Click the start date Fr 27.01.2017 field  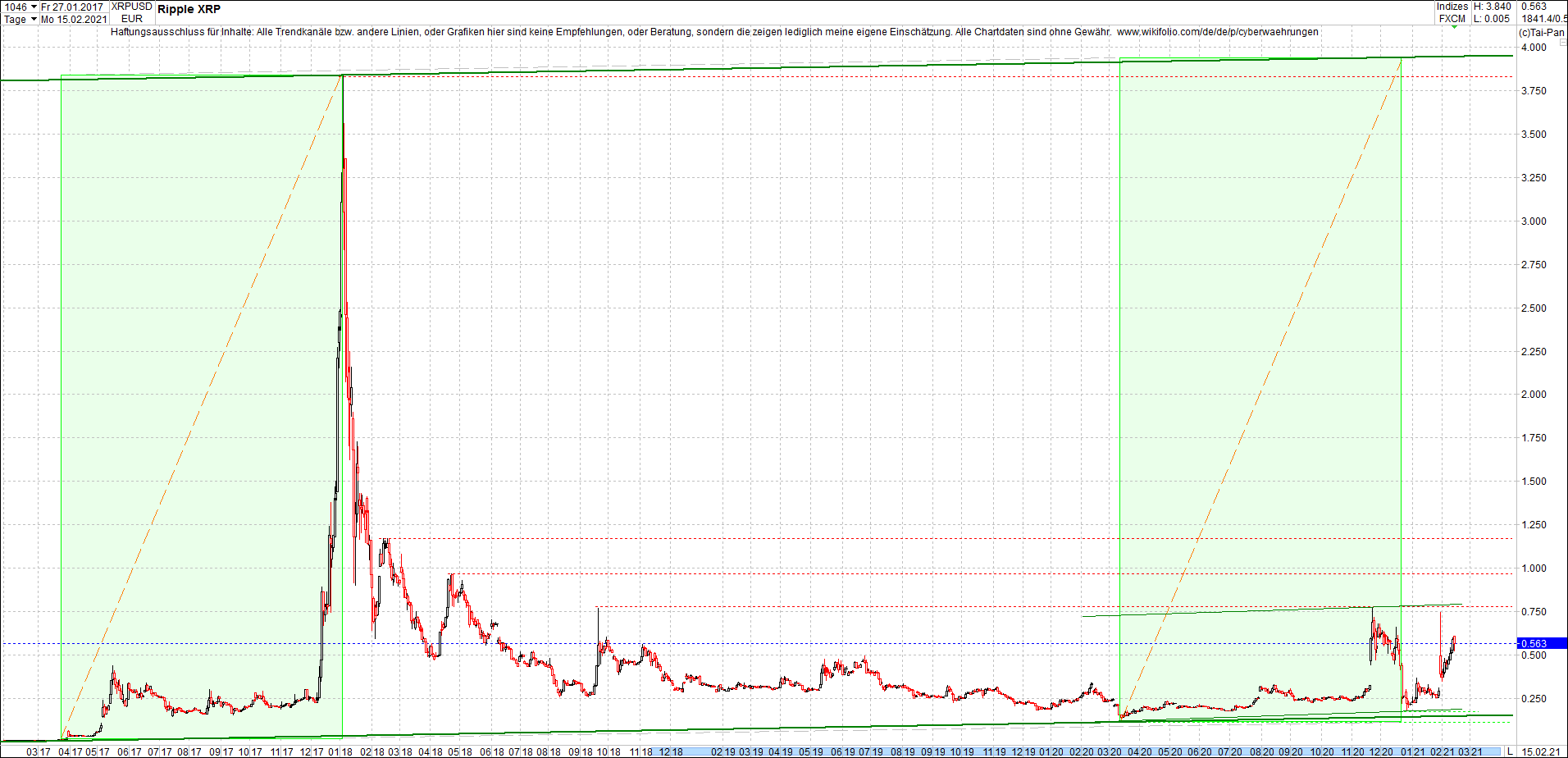pos(72,7)
